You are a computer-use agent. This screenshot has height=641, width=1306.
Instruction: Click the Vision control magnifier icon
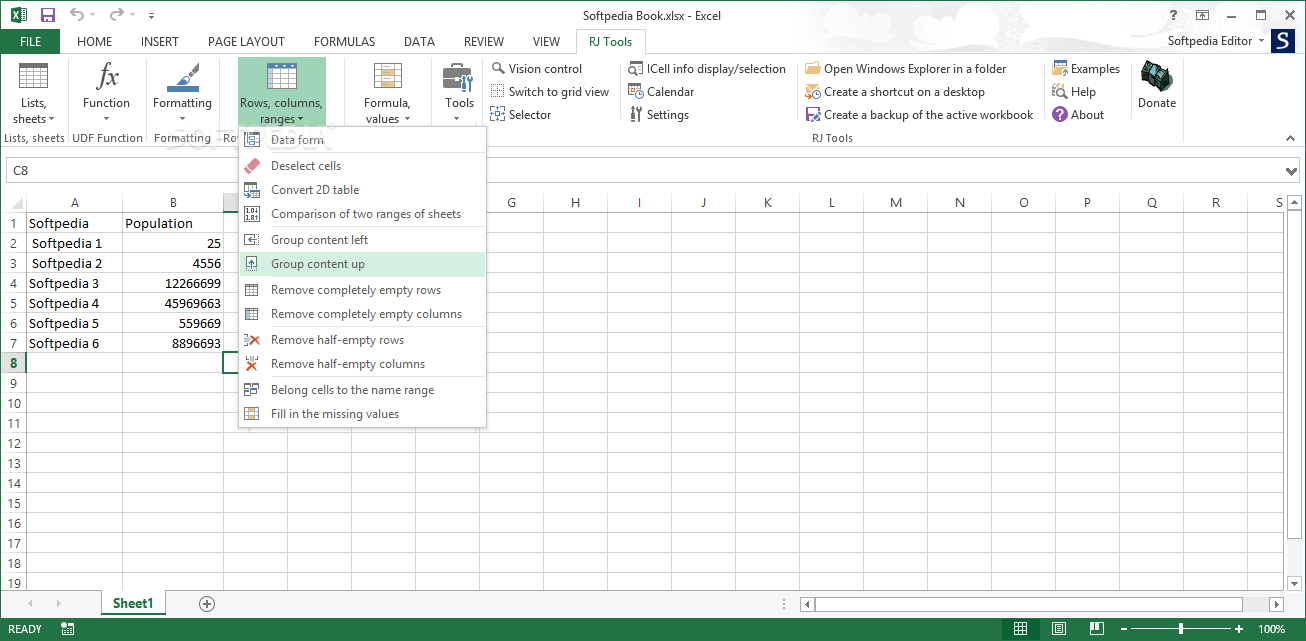498,69
